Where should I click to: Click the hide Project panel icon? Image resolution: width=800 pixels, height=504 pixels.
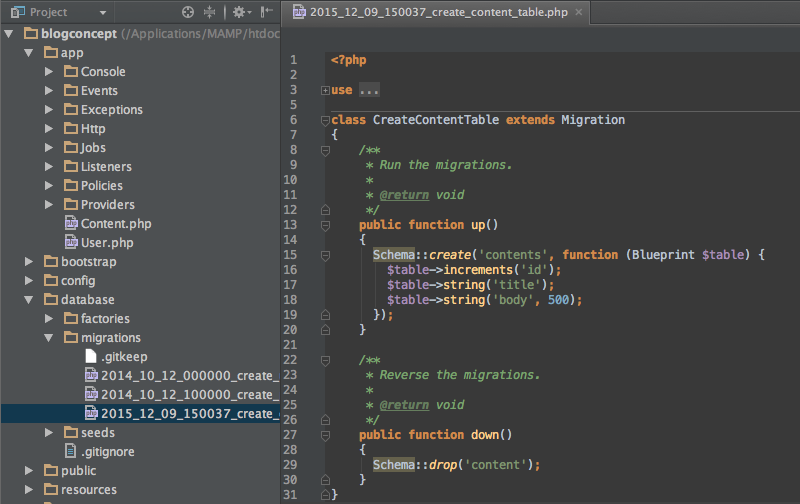pyautogui.click(x=266, y=12)
